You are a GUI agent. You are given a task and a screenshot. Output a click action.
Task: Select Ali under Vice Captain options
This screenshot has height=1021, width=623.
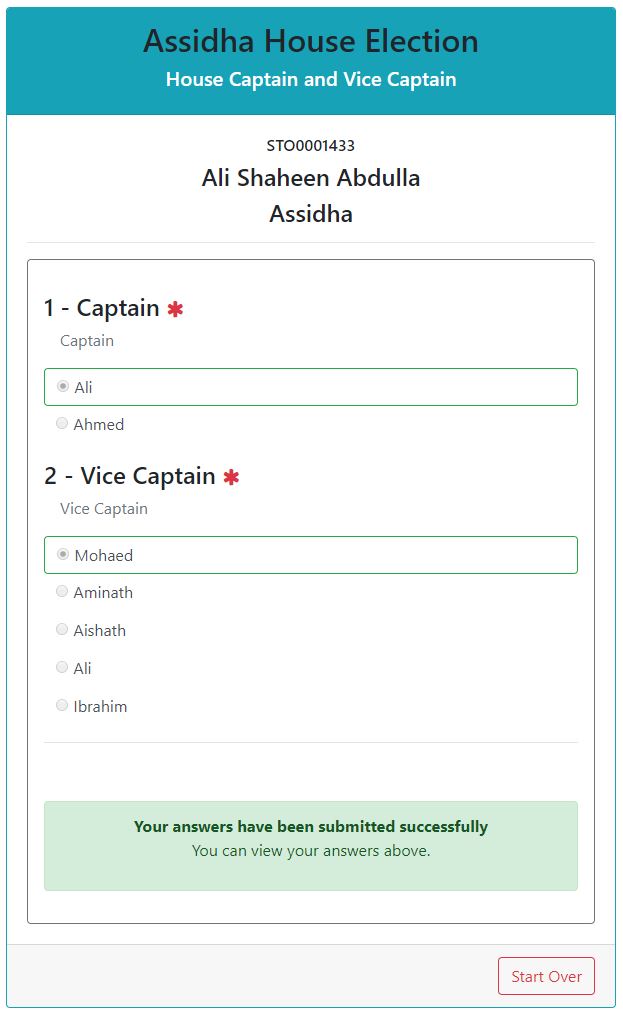coord(62,668)
